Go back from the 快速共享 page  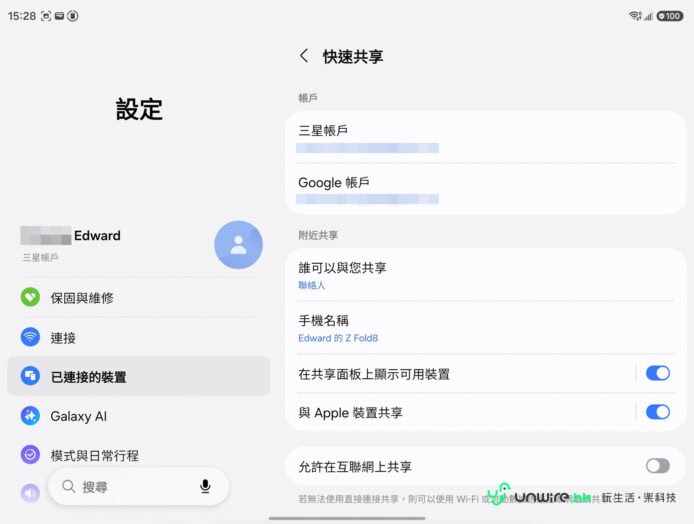304,56
